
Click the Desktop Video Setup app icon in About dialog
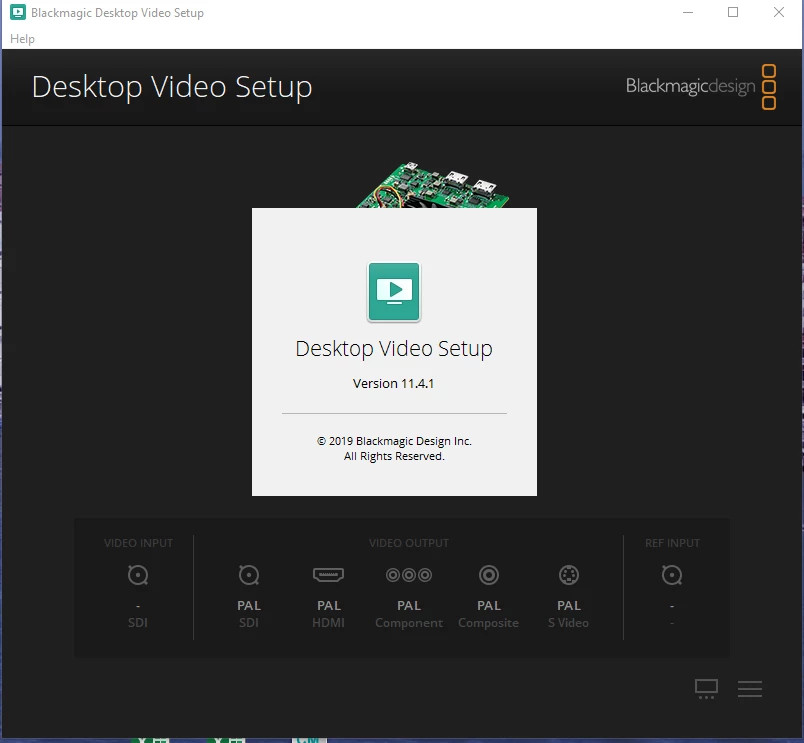[x=394, y=292]
